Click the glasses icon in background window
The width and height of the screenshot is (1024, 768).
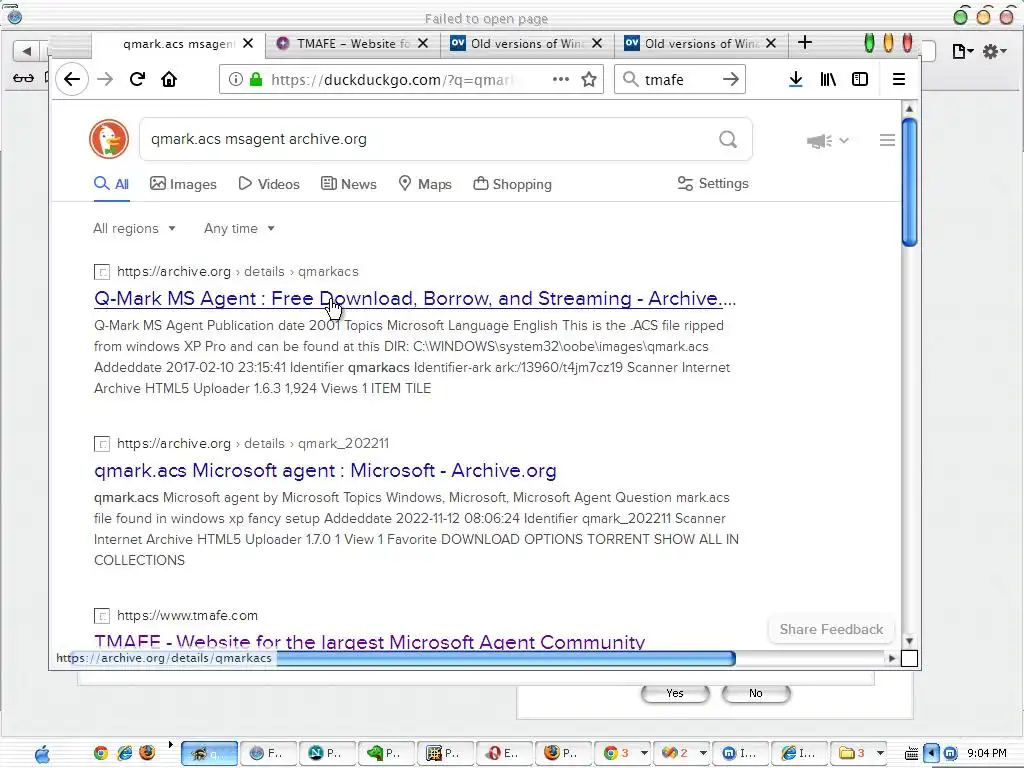24,78
